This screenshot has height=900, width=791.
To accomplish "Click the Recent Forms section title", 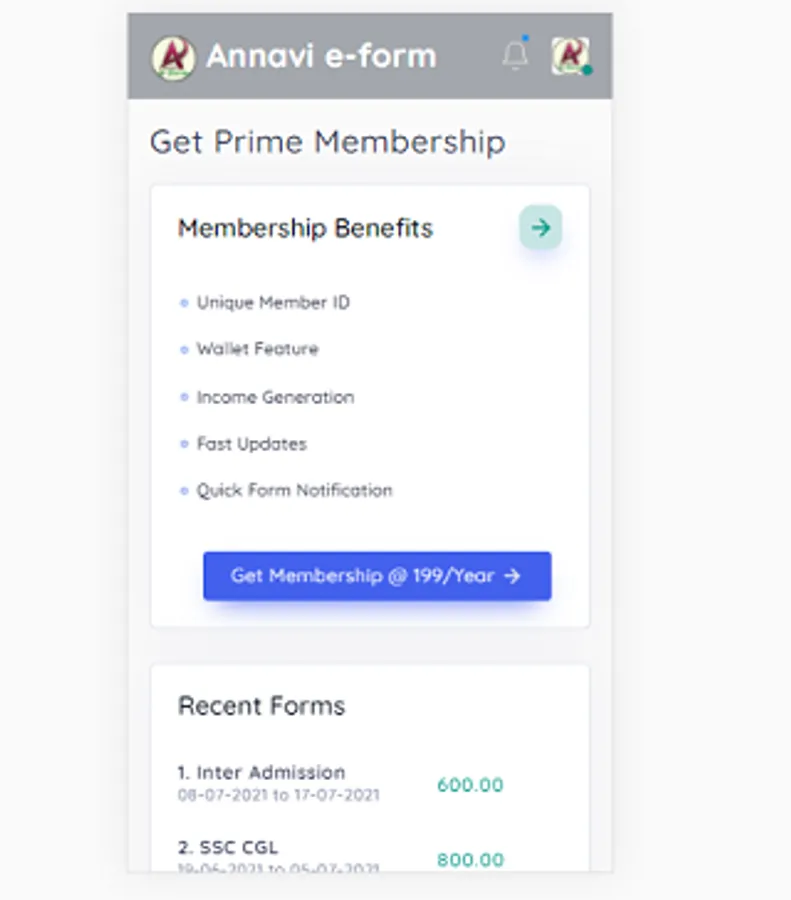I will [x=261, y=706].
